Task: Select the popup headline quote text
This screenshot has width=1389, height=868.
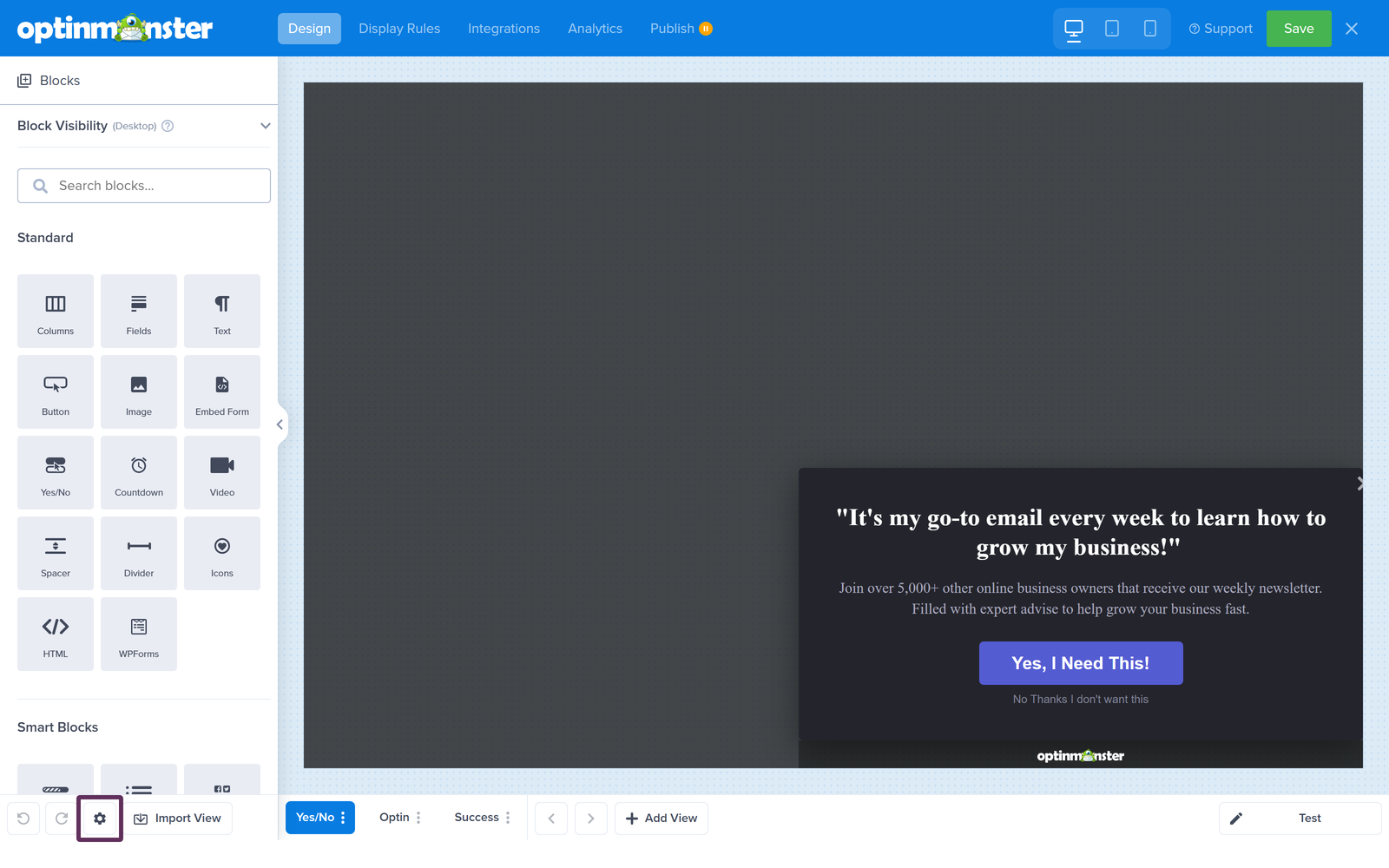Action: click(1081, 533)
